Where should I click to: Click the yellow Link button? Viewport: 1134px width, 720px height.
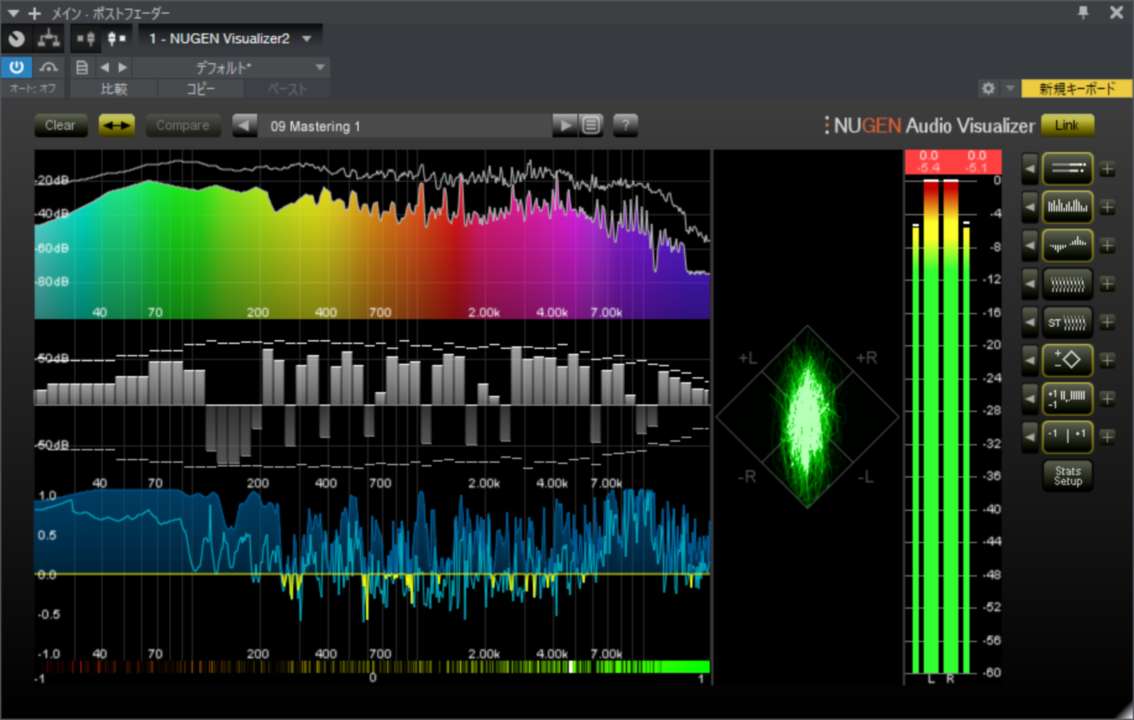point(1067,125)
